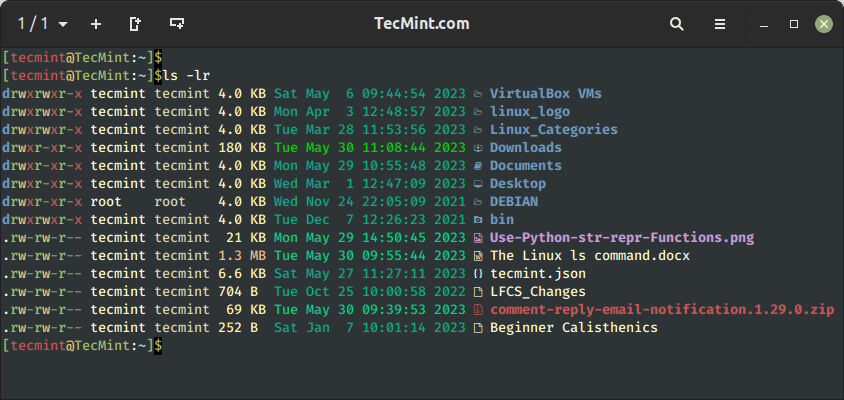
Task: Click the tecmint.json filename
Action: pyautogui.click(x=538, y=273)
